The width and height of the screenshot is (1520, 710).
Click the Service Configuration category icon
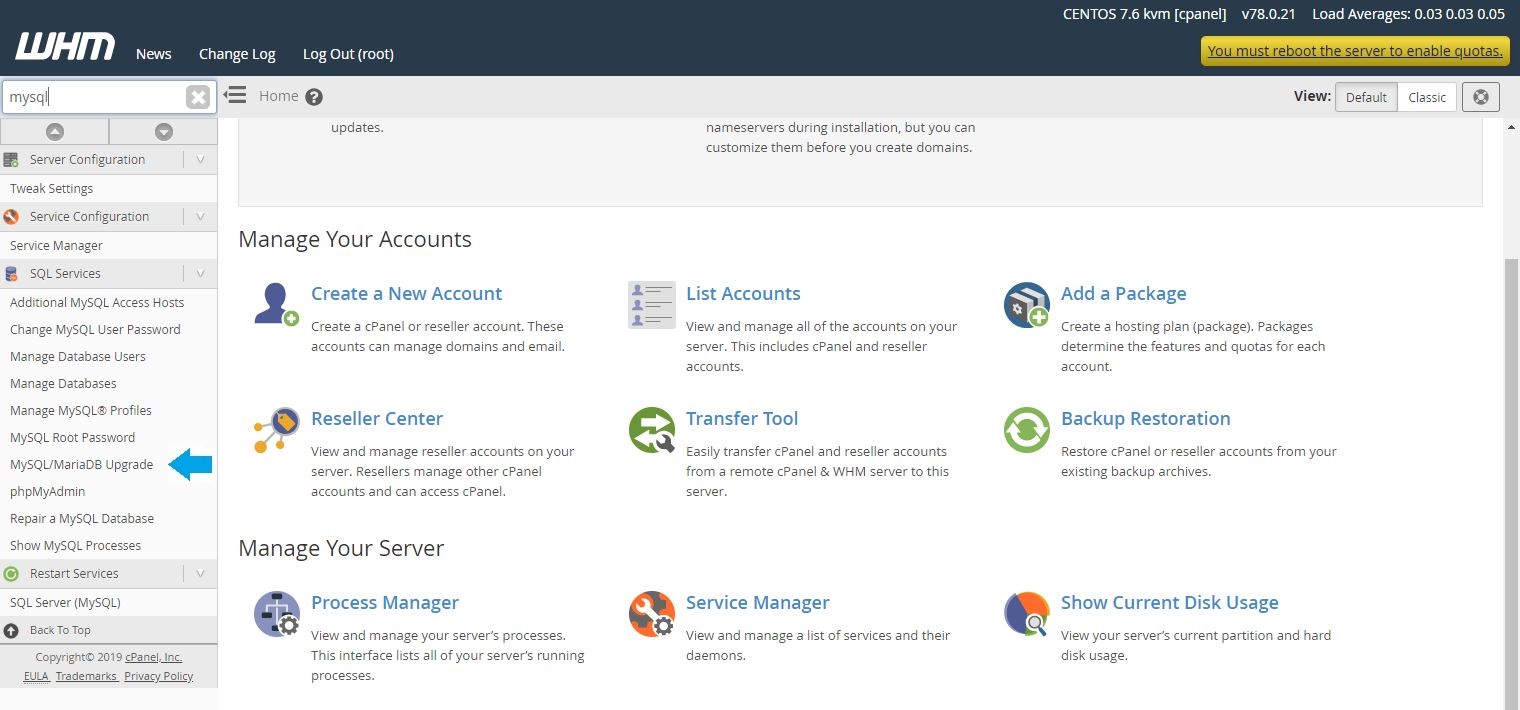[x=11, y=217]
